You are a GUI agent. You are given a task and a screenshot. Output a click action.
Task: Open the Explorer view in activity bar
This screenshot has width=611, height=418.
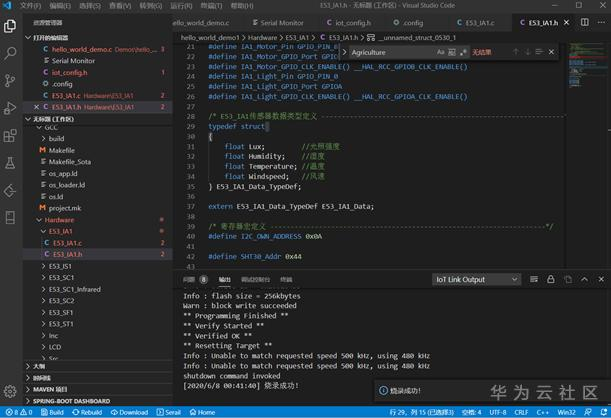(x=10, y=27)
